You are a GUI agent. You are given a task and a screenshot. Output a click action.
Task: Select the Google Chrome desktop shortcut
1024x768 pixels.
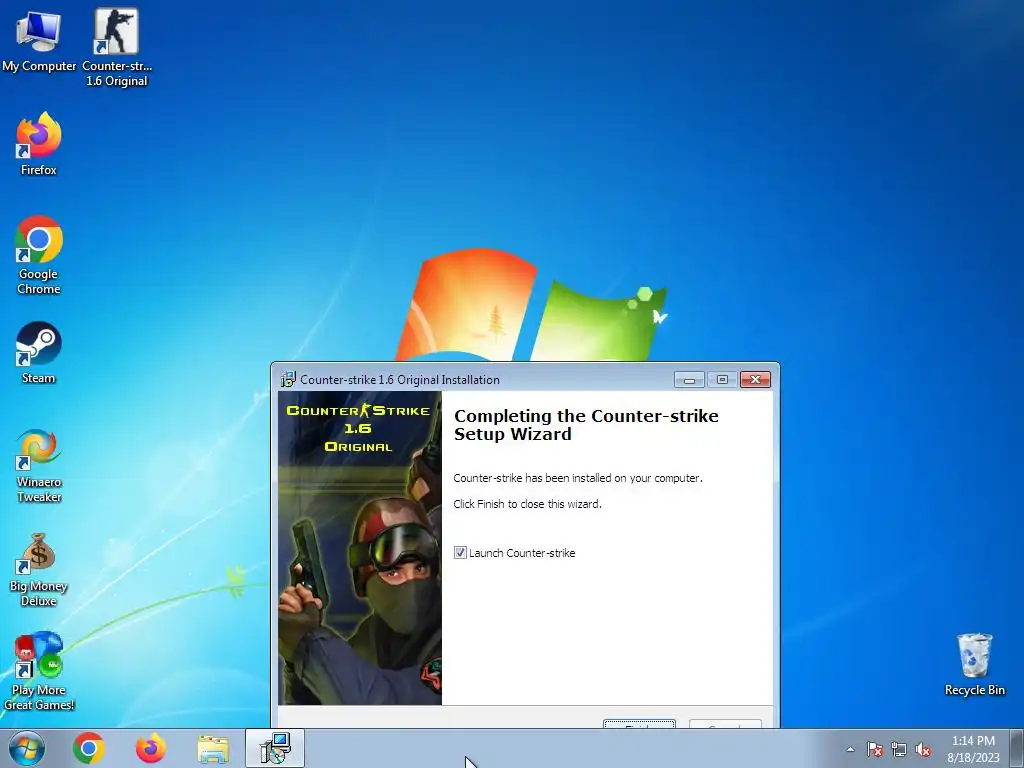point(39,255)
